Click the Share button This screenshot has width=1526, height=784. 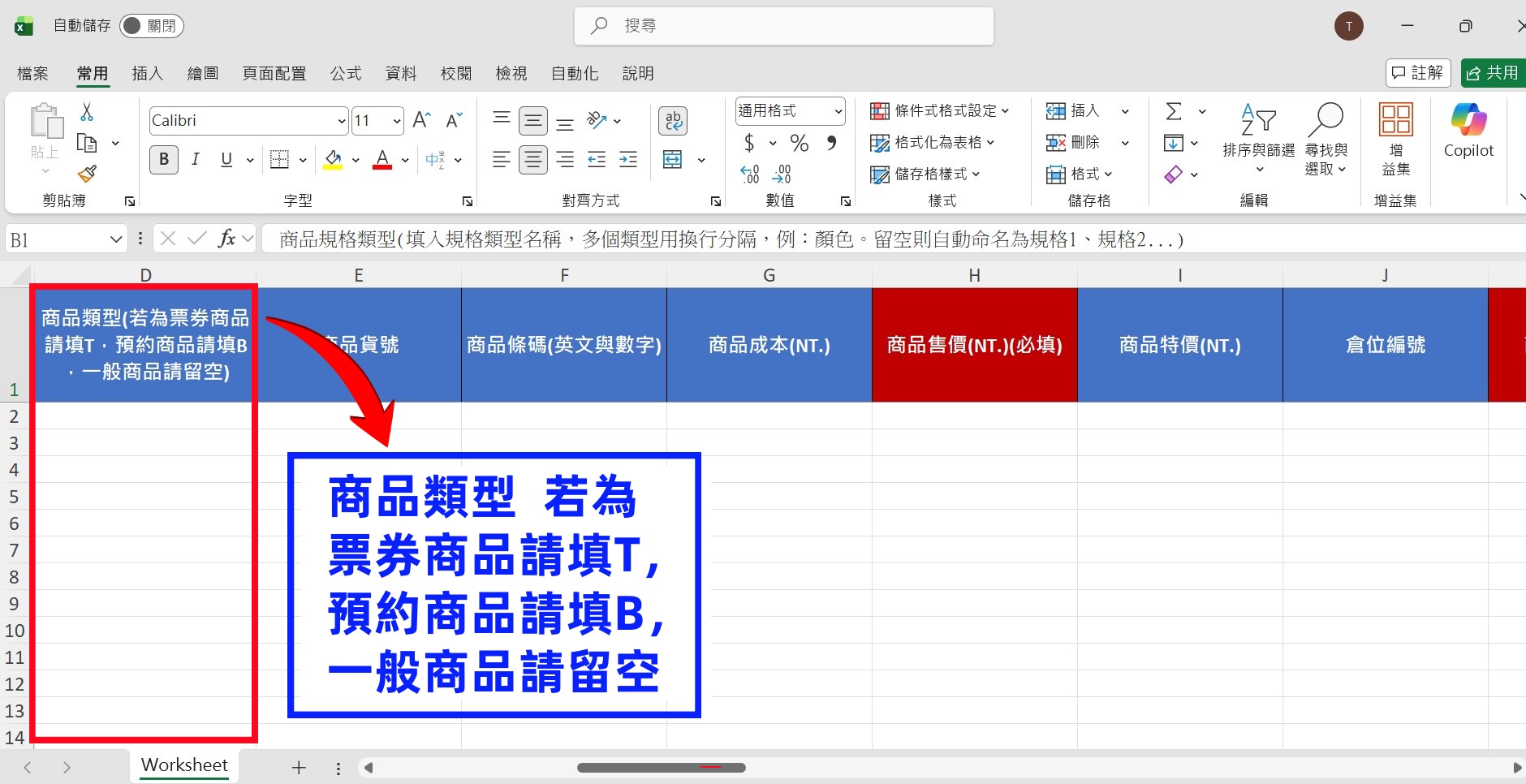[1493, 73]
